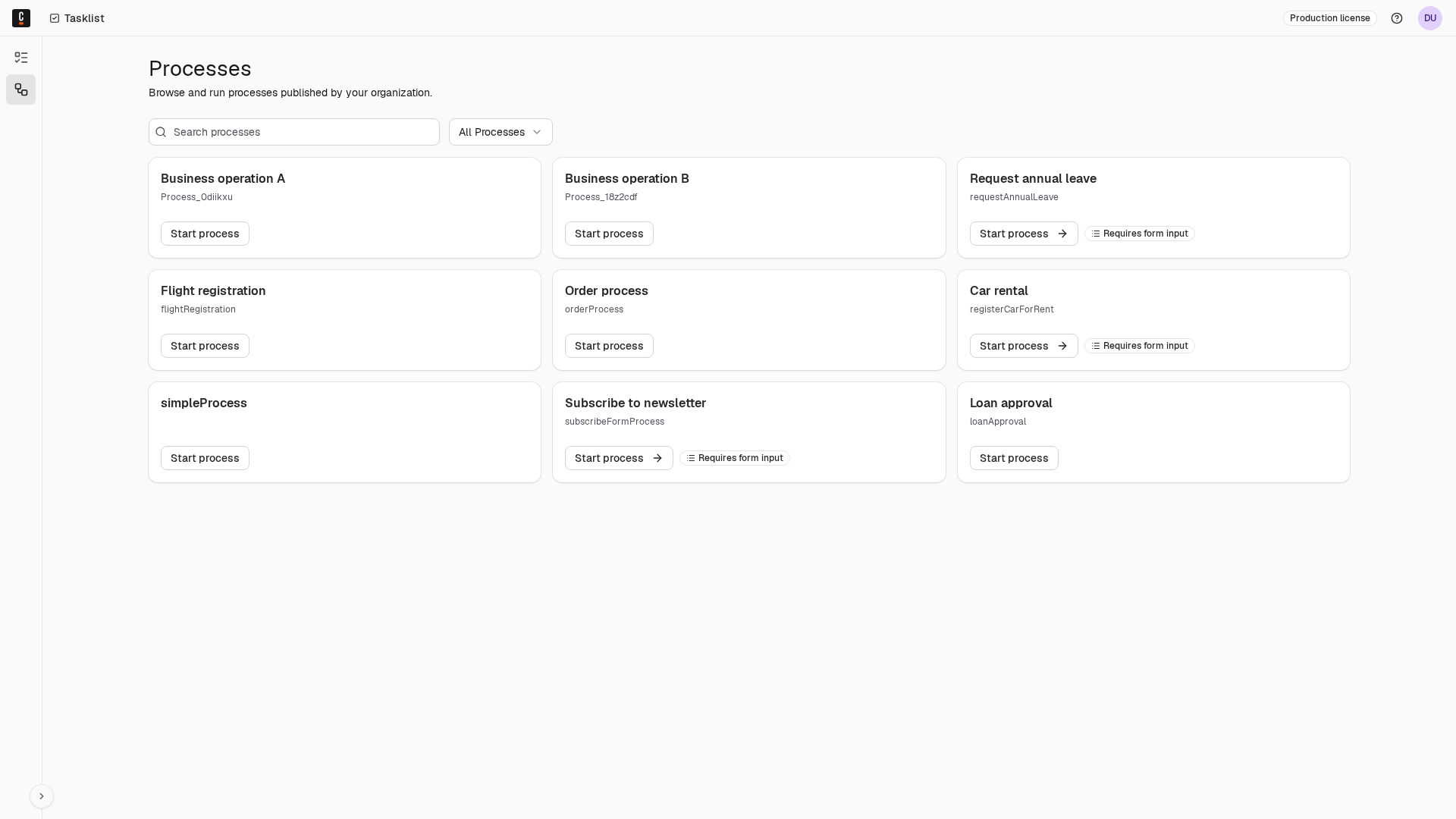Click the Process_18z2cdf identifier text
1456x819 pixels.
point(601,197)
